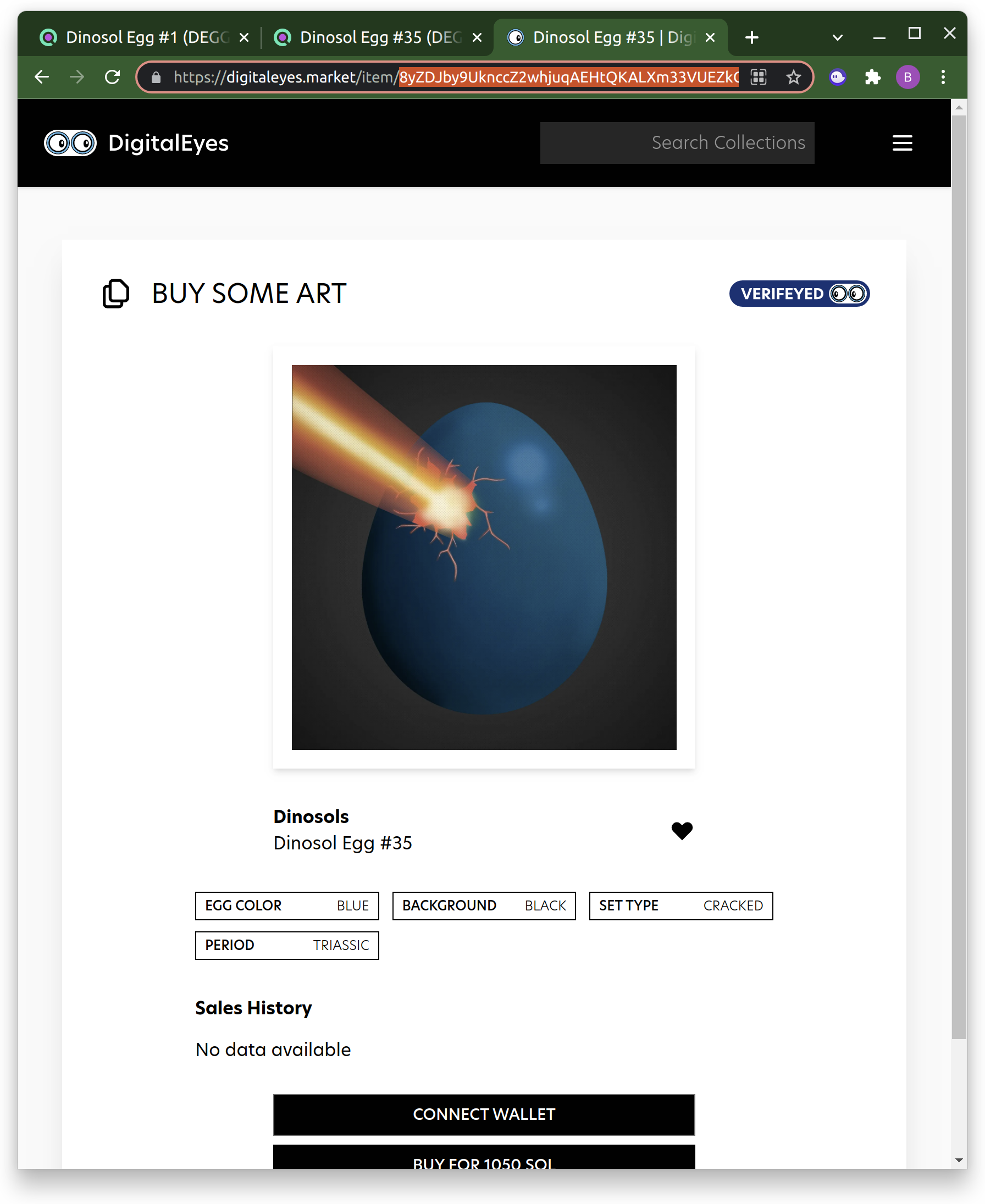Click the browser back arrow
The width and height of the screenshot is (985, 1204).
click(x=41, y=76)
